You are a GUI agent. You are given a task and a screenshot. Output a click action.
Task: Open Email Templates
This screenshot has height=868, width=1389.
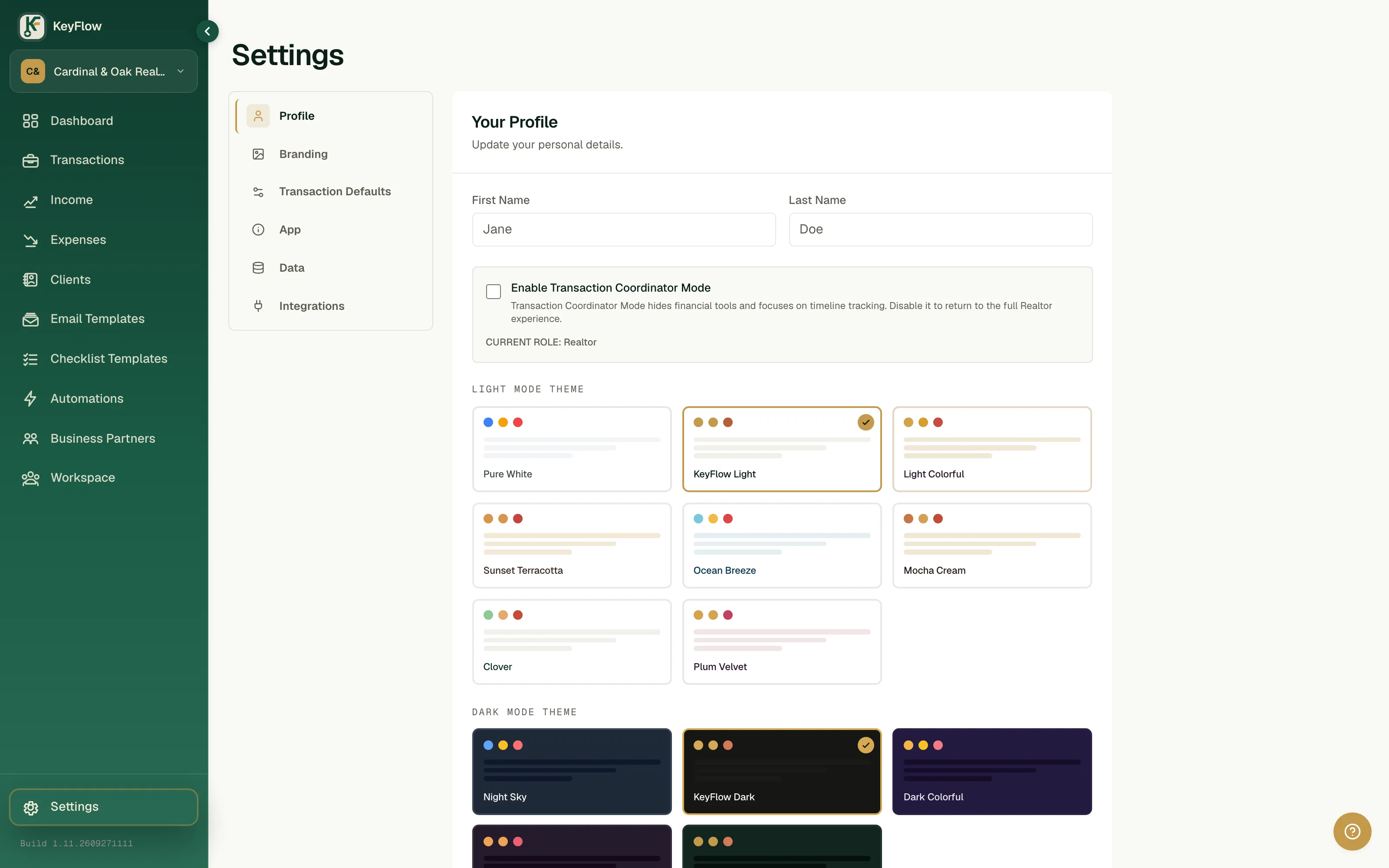click(x=103, y=319)
